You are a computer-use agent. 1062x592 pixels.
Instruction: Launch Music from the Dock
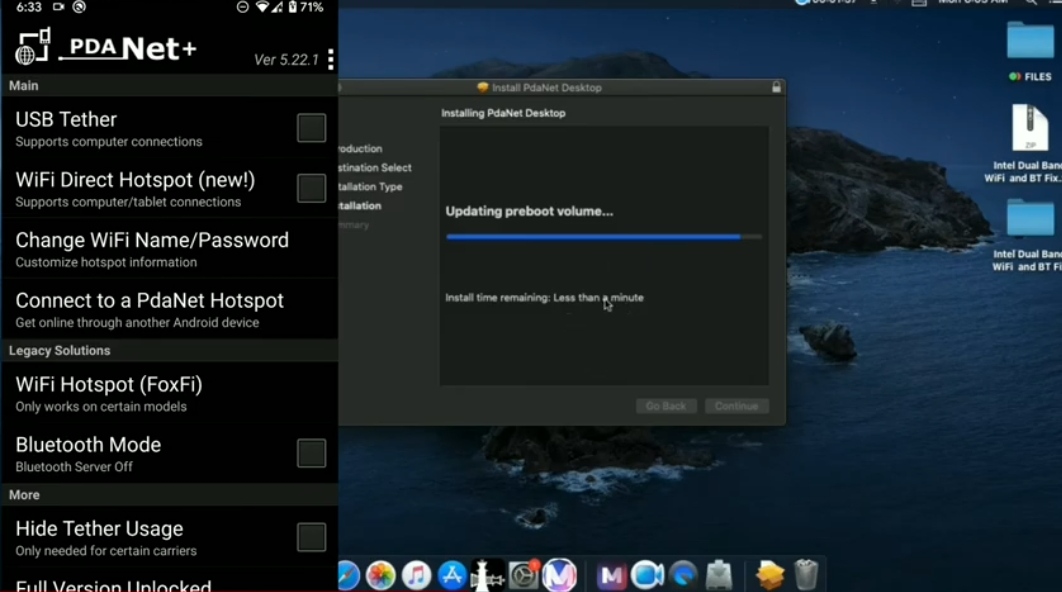pos(417,575)
